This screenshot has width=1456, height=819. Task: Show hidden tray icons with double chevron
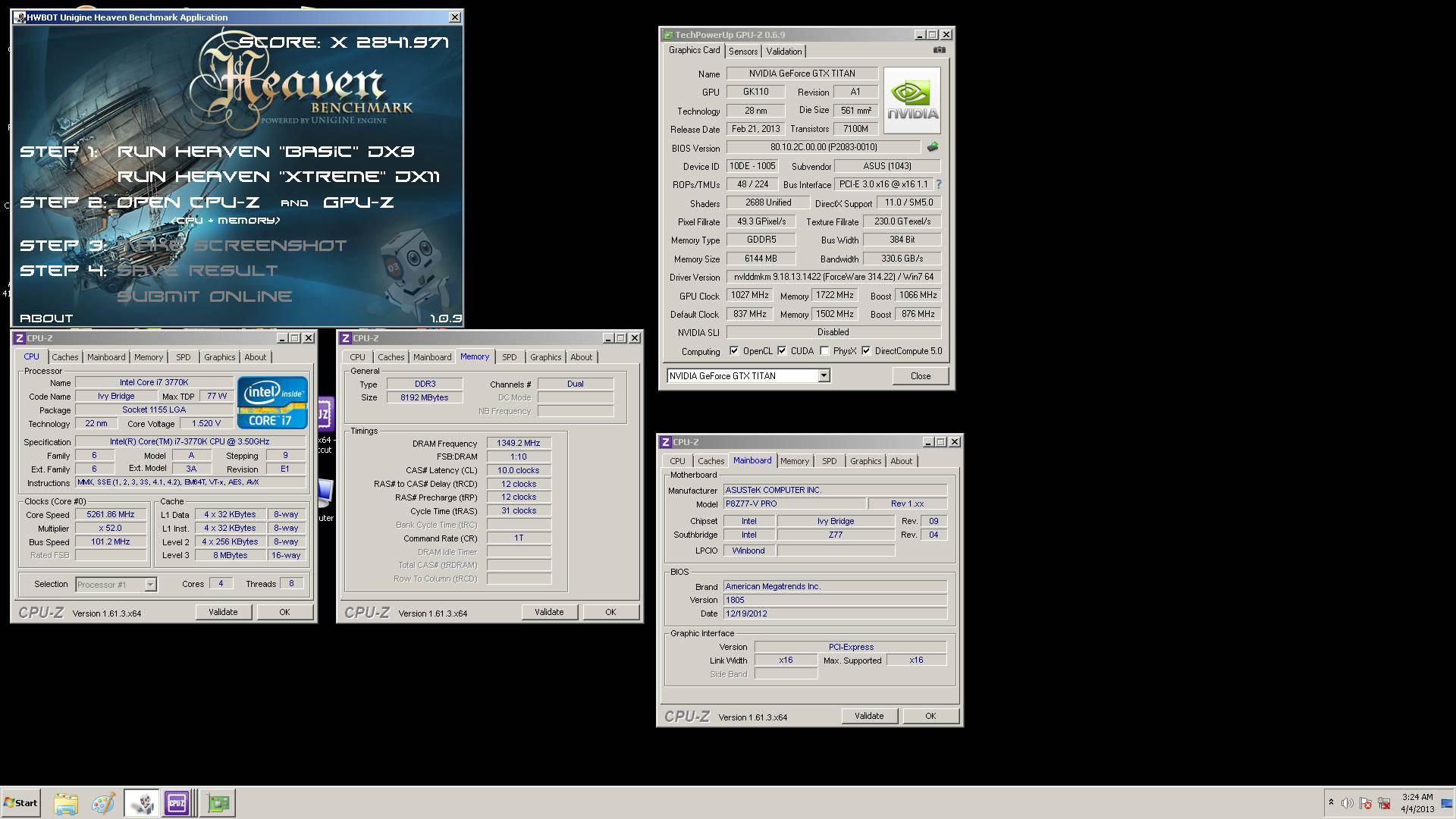click(1331, 802)
